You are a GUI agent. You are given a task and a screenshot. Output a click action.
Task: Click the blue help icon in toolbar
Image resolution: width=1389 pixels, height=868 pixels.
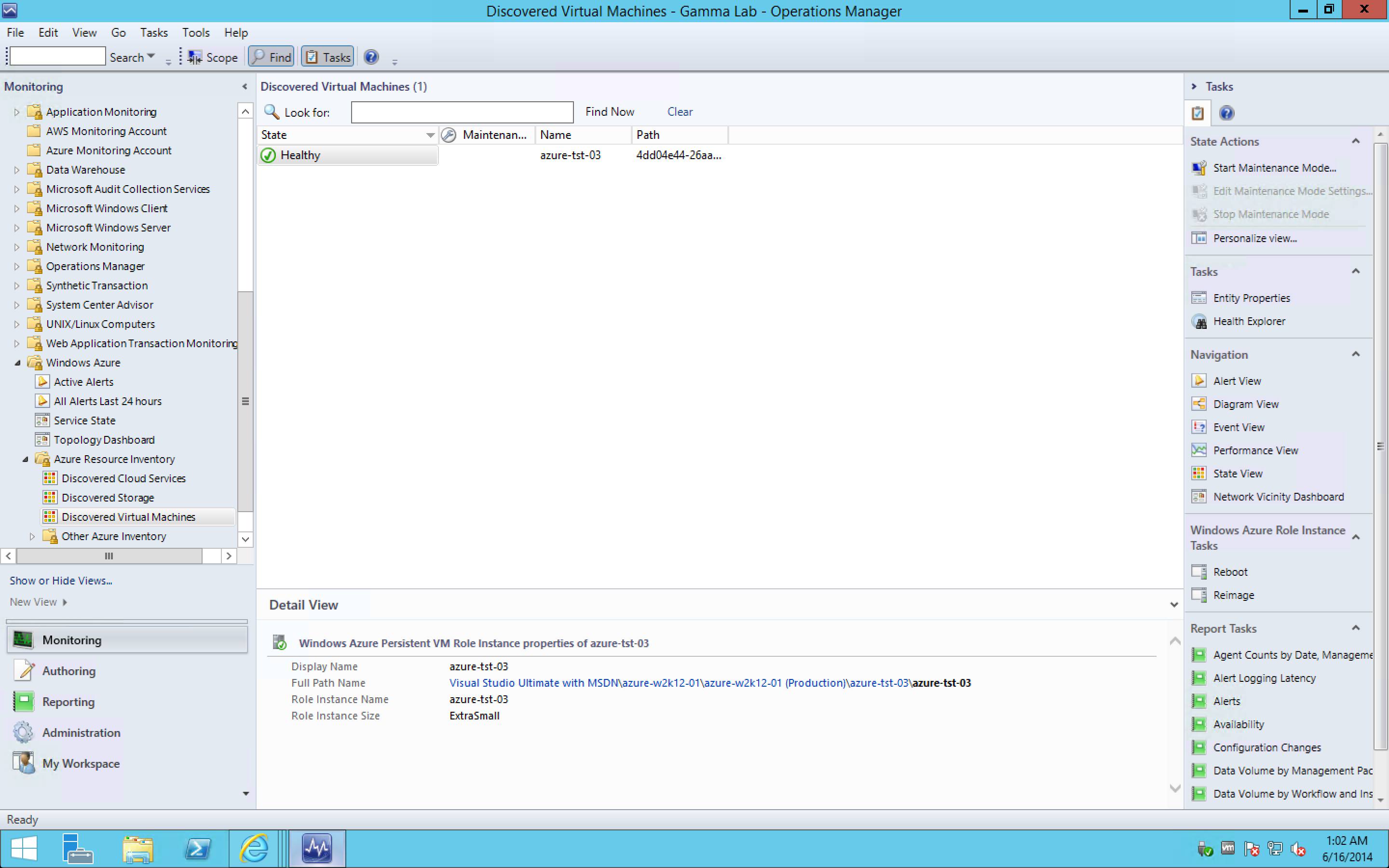click(x=371, y=57)
